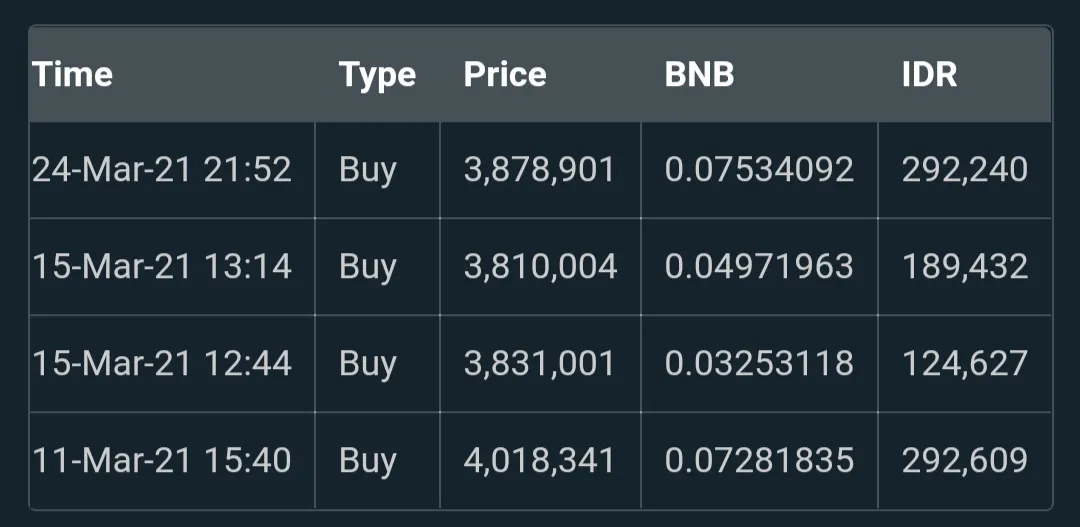Viewport: 1080px width, 527px height.
Task: Click the price 3,878,901
Action: point(539,170)
